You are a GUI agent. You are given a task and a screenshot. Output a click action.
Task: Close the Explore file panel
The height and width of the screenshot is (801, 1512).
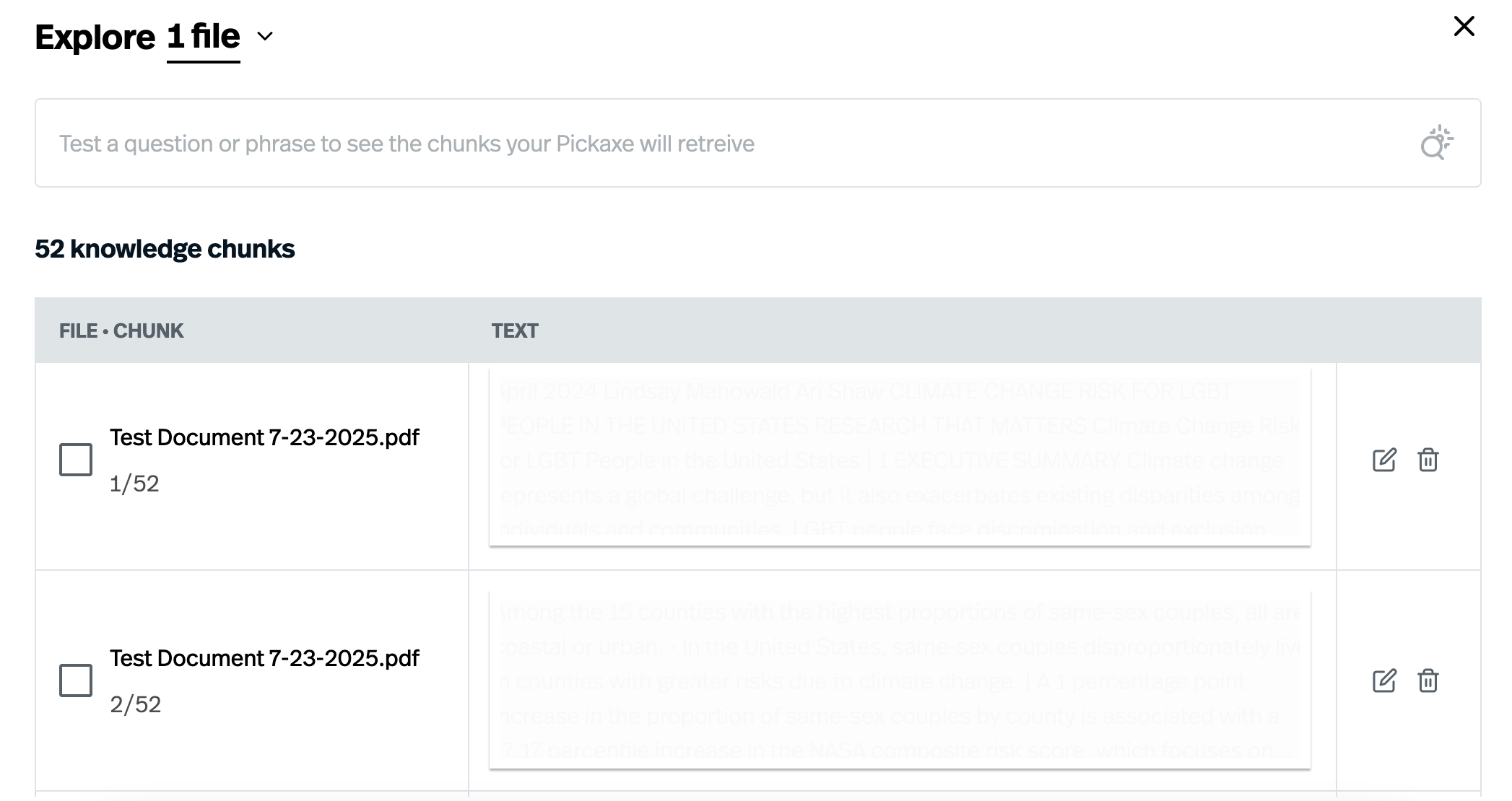(1464, 27)
